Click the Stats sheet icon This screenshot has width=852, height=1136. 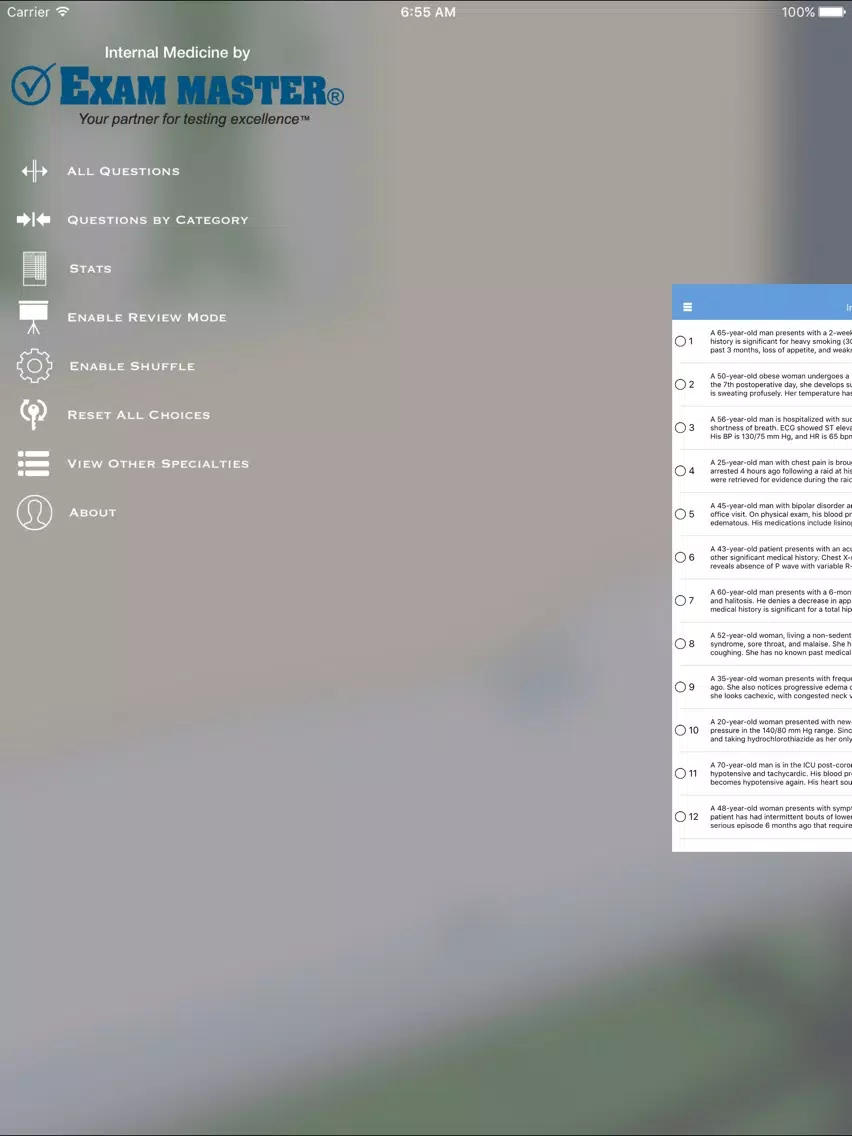pos(34,268)
